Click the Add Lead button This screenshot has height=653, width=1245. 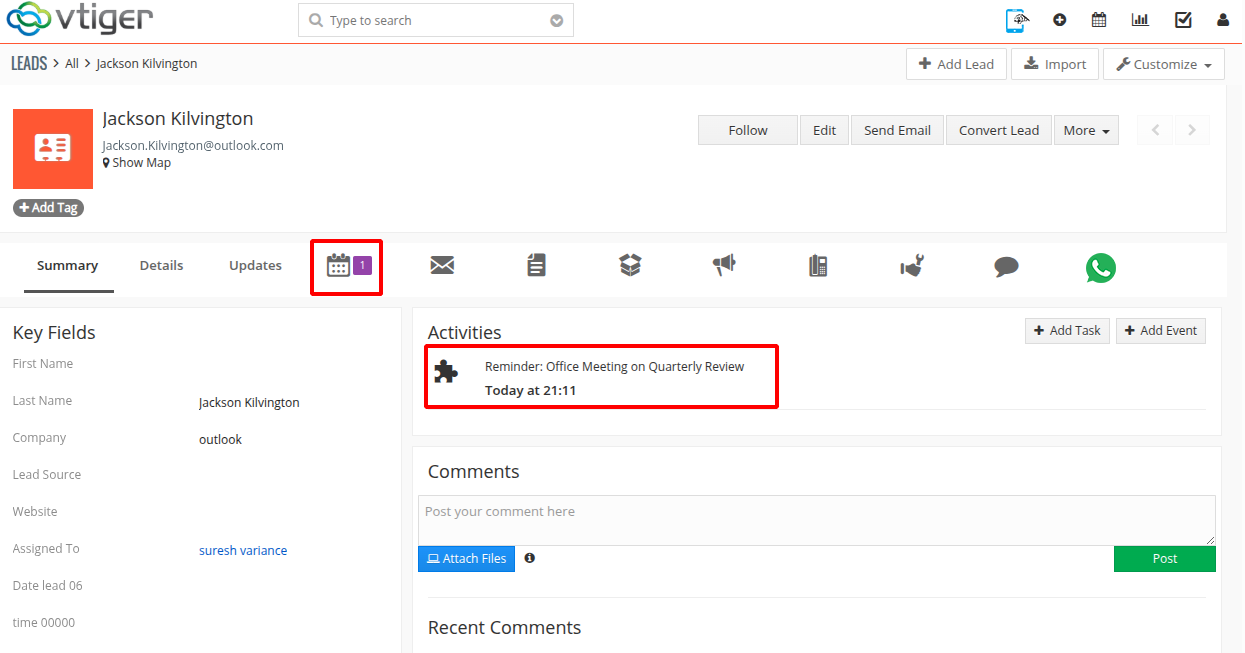pos(956,64)
